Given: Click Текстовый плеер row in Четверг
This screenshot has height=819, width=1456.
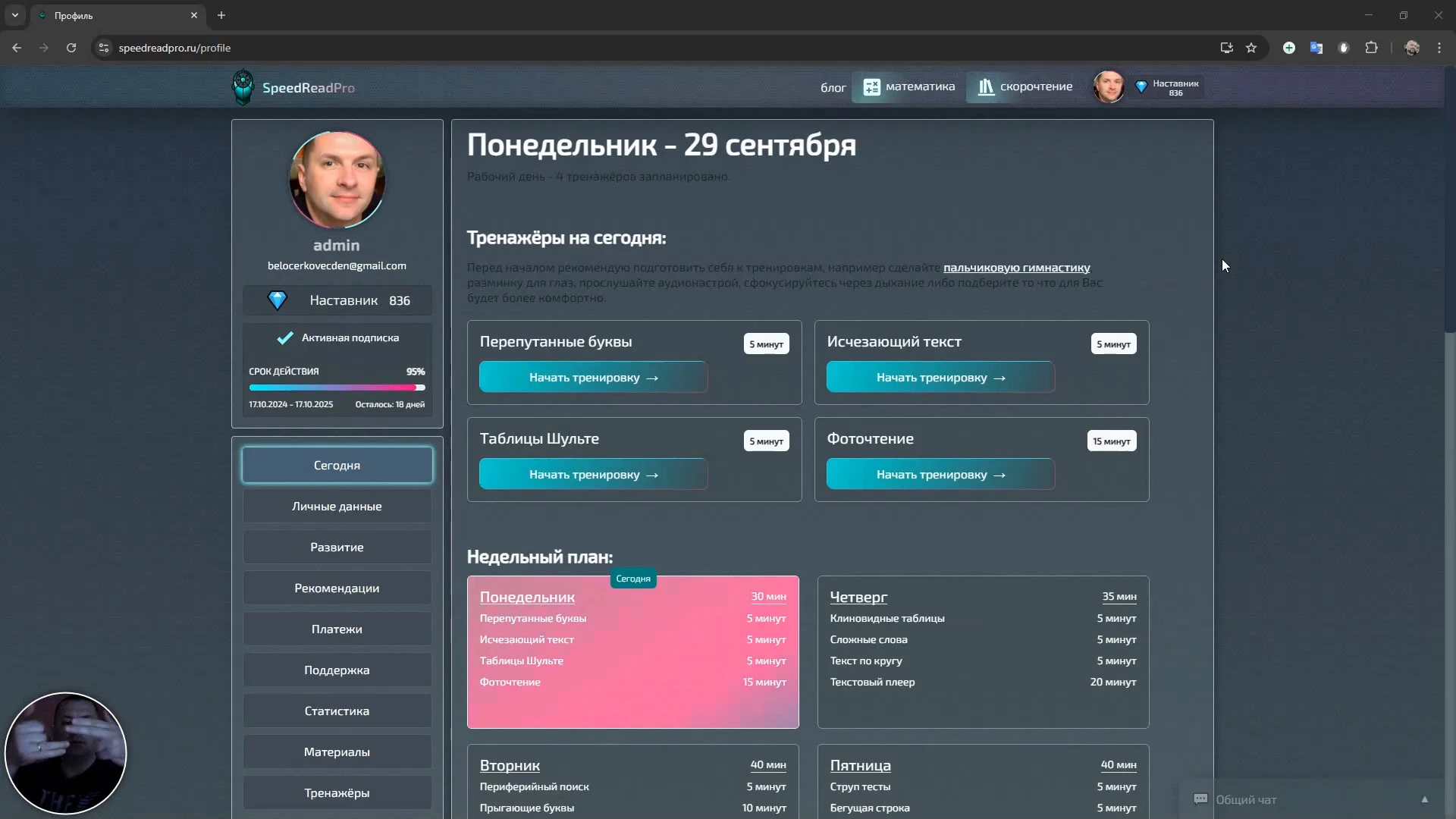Looking at the screenshot, I should 983,682.
